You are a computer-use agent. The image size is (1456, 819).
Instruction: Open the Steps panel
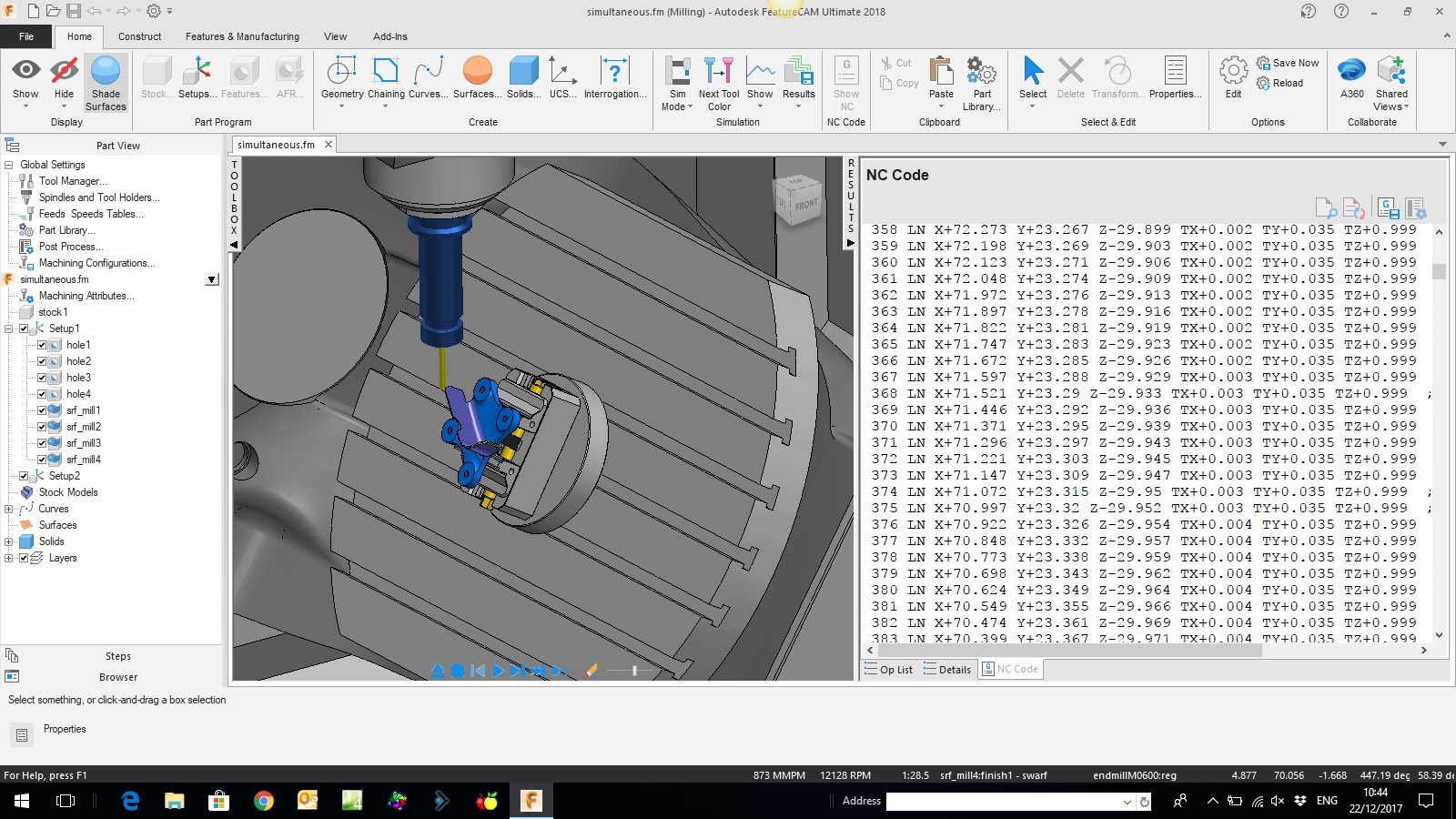pyautogui.click(x=117, y=656)
